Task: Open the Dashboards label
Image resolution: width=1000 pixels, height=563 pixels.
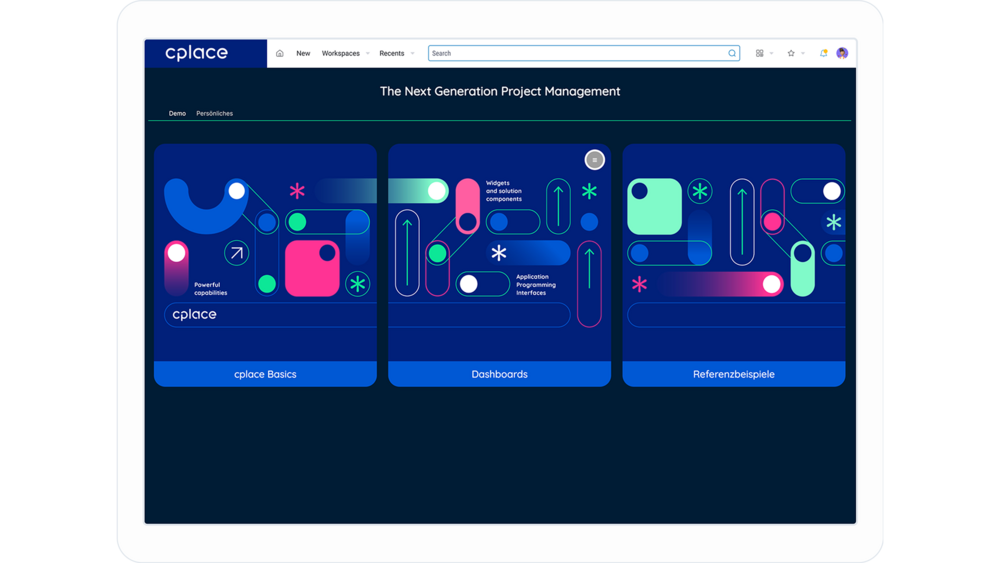Action: coord(499,374)
